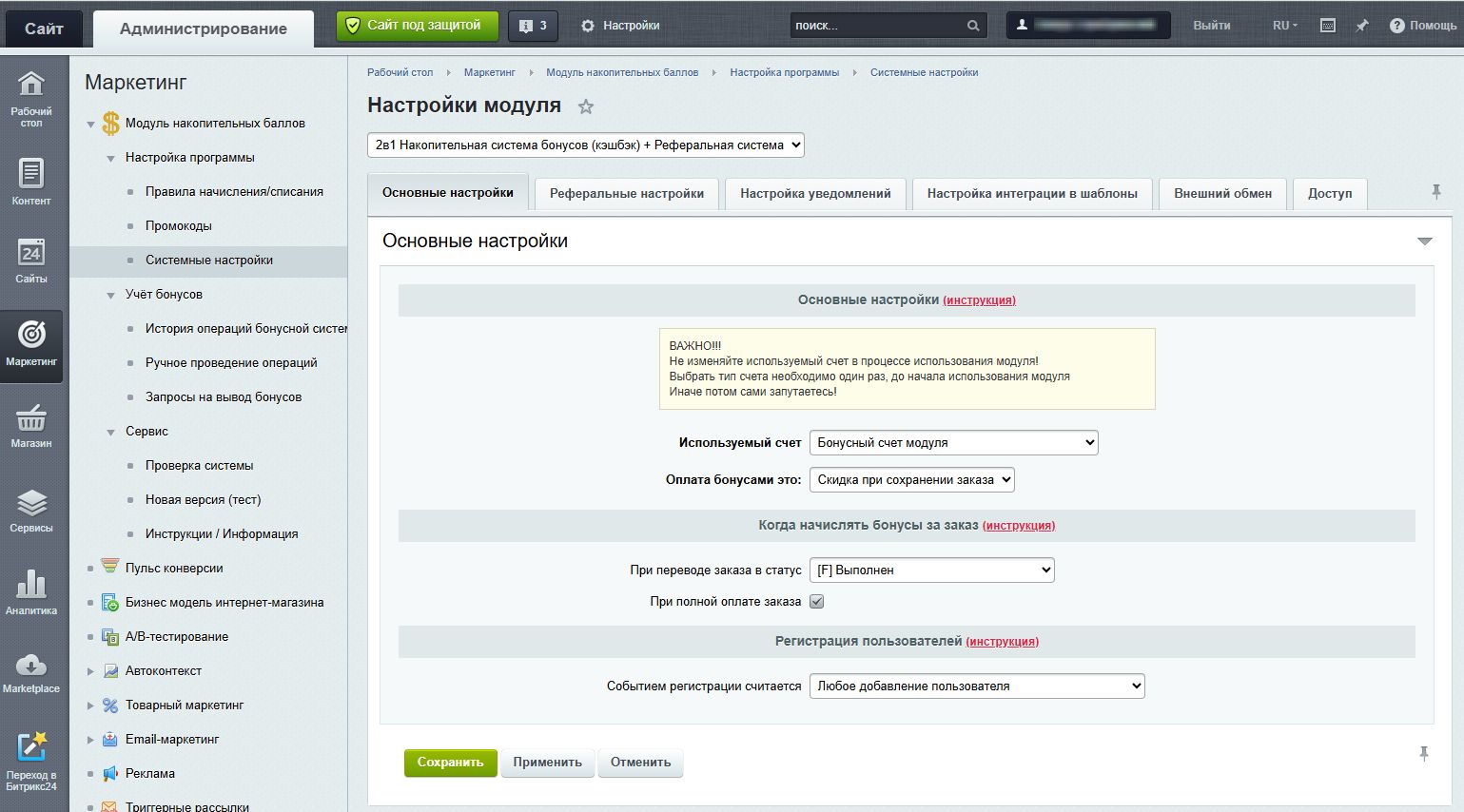Select the Маркетинг sidebar icon
1464x812 pixels.
point(31,344)
